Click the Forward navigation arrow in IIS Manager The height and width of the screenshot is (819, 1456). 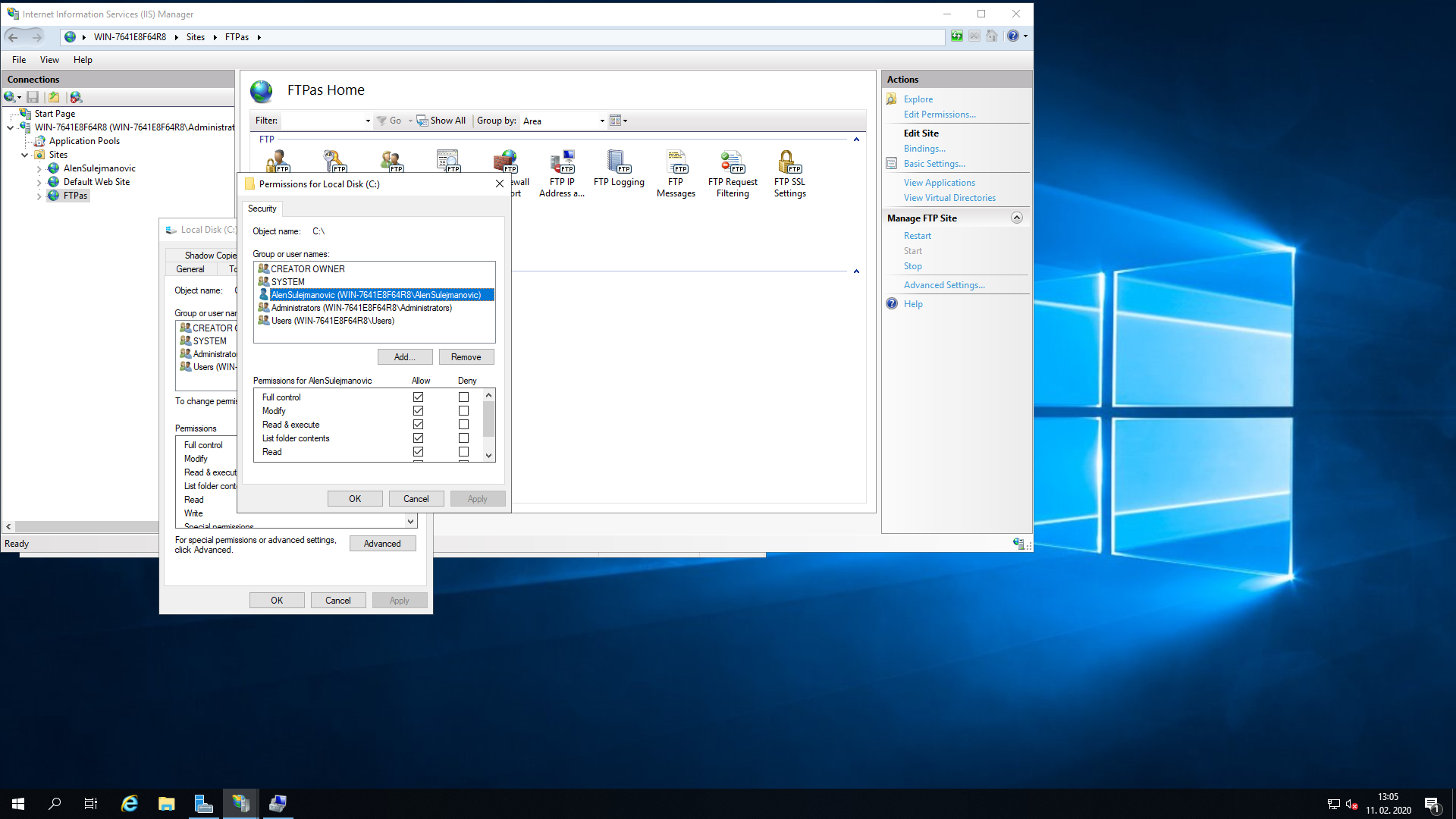point(36,37)
